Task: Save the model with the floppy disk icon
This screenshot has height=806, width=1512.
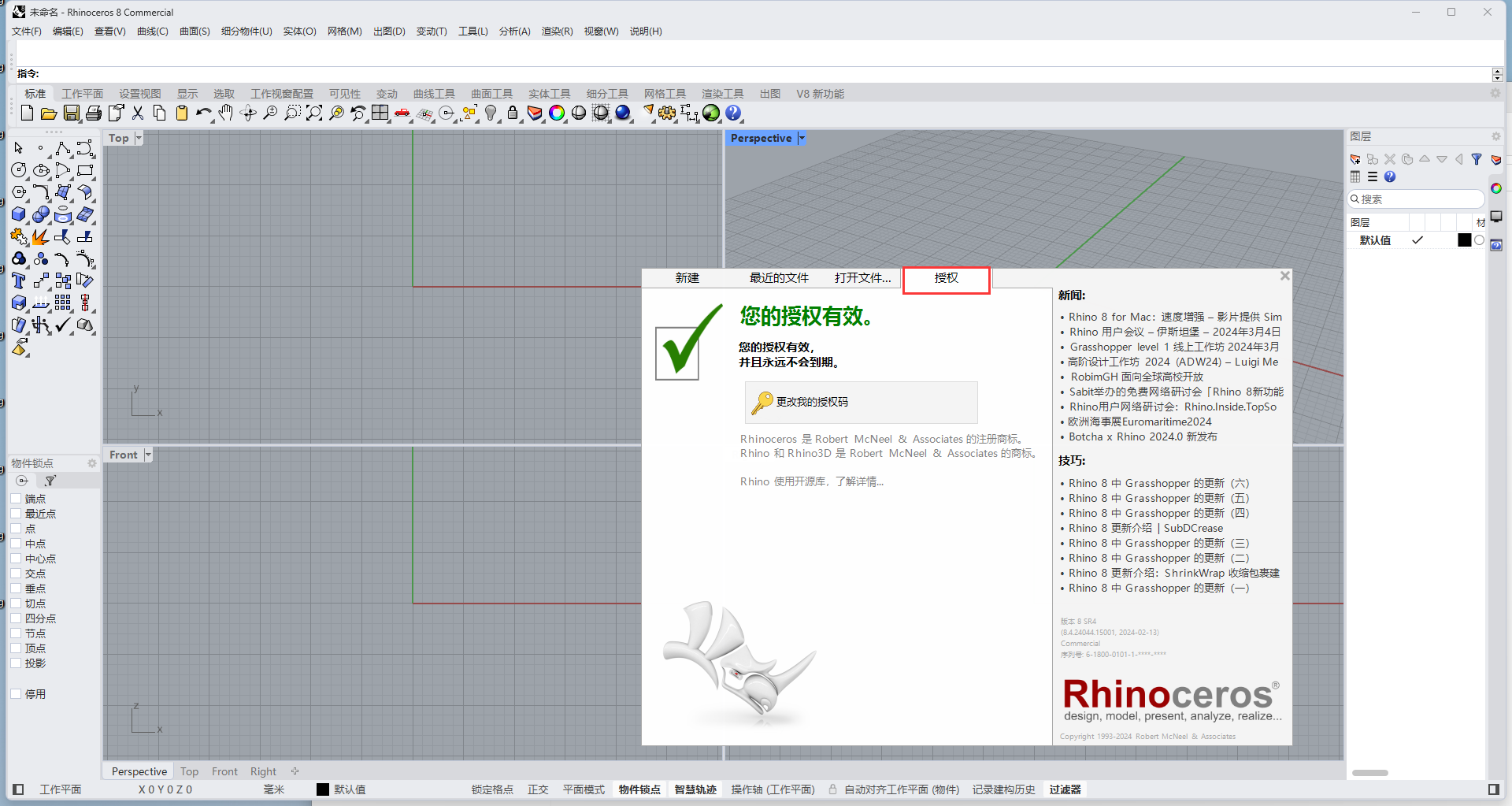Action: 71,113
